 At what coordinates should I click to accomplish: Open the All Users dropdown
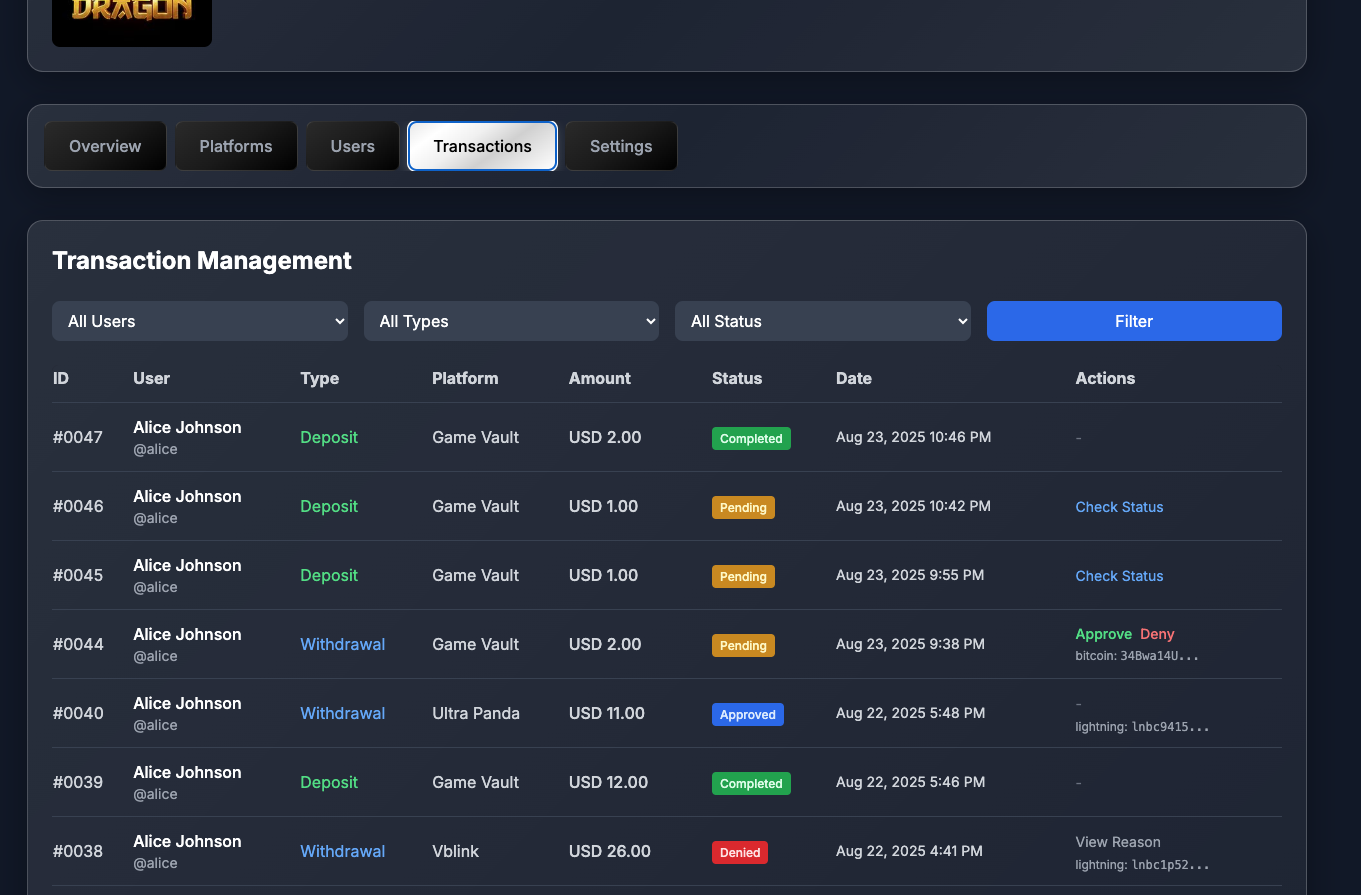(x=200, y=321)
